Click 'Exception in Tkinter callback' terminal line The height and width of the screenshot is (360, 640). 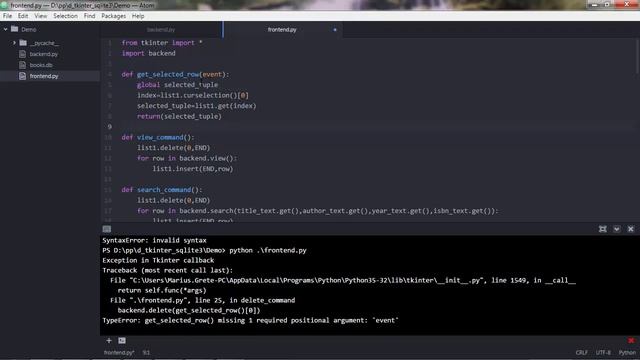click(158, 260)
